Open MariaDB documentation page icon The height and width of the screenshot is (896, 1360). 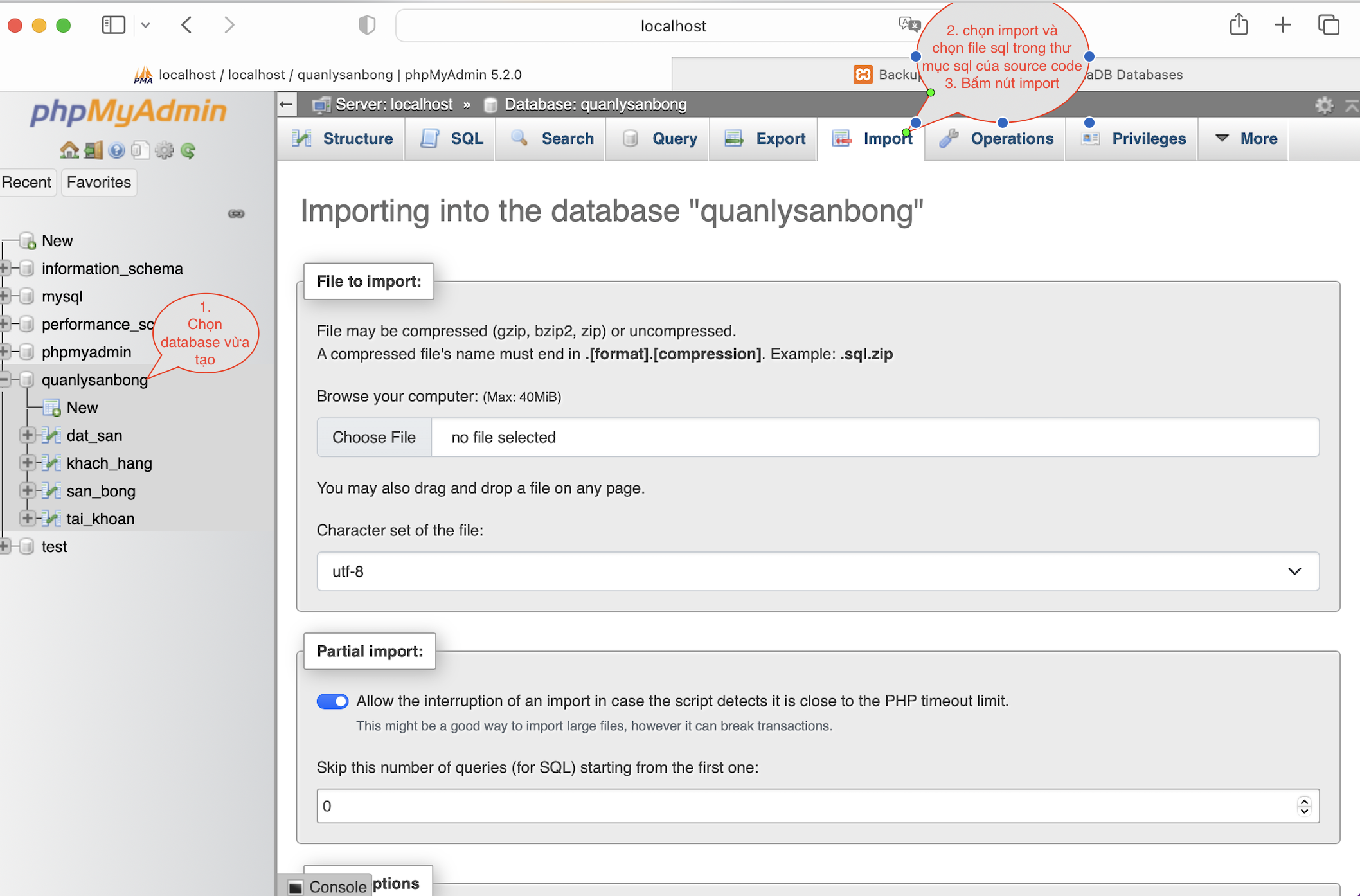(x=140, y=150)
